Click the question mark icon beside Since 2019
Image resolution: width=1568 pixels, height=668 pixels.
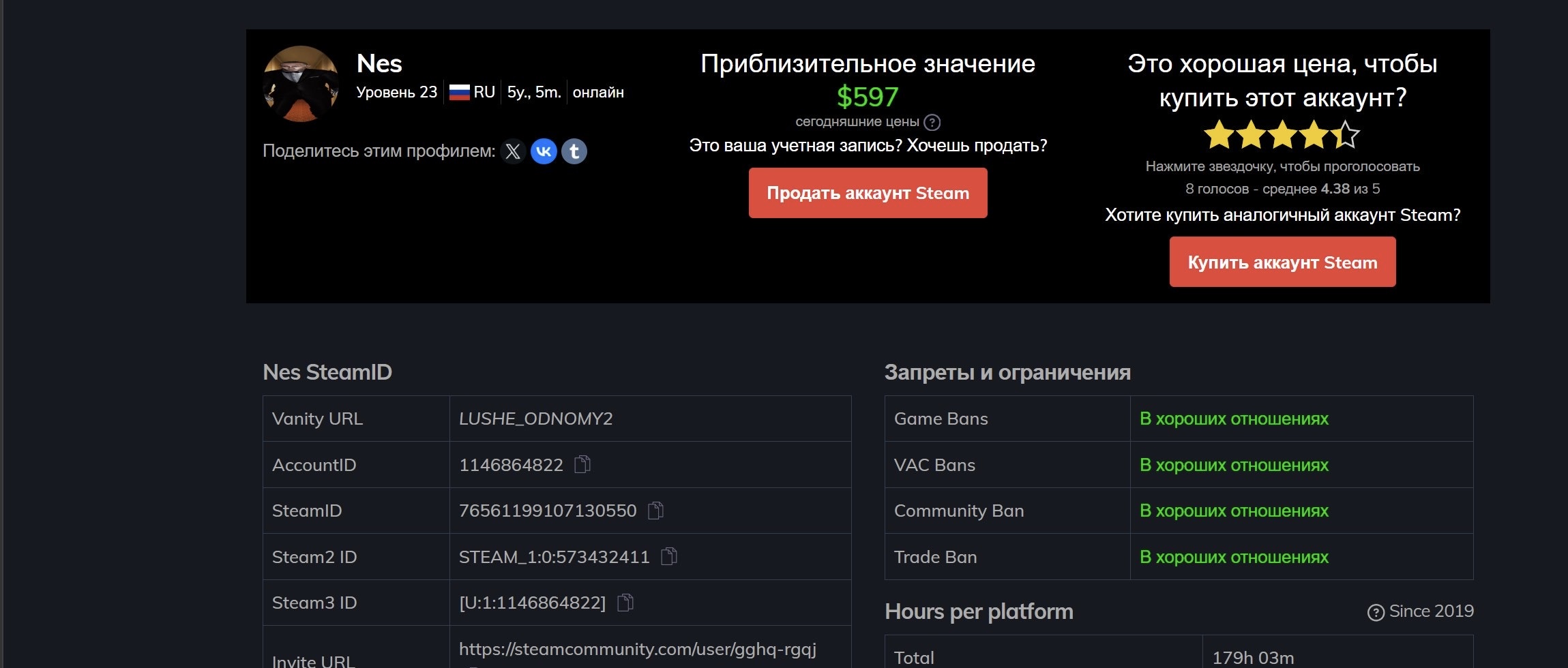[1376, 612]
